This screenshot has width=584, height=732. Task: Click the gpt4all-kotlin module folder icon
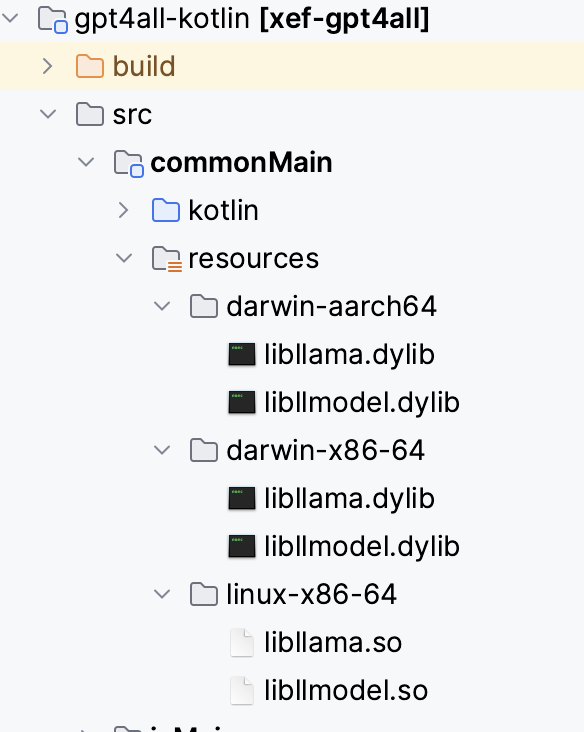click(53, 20)
